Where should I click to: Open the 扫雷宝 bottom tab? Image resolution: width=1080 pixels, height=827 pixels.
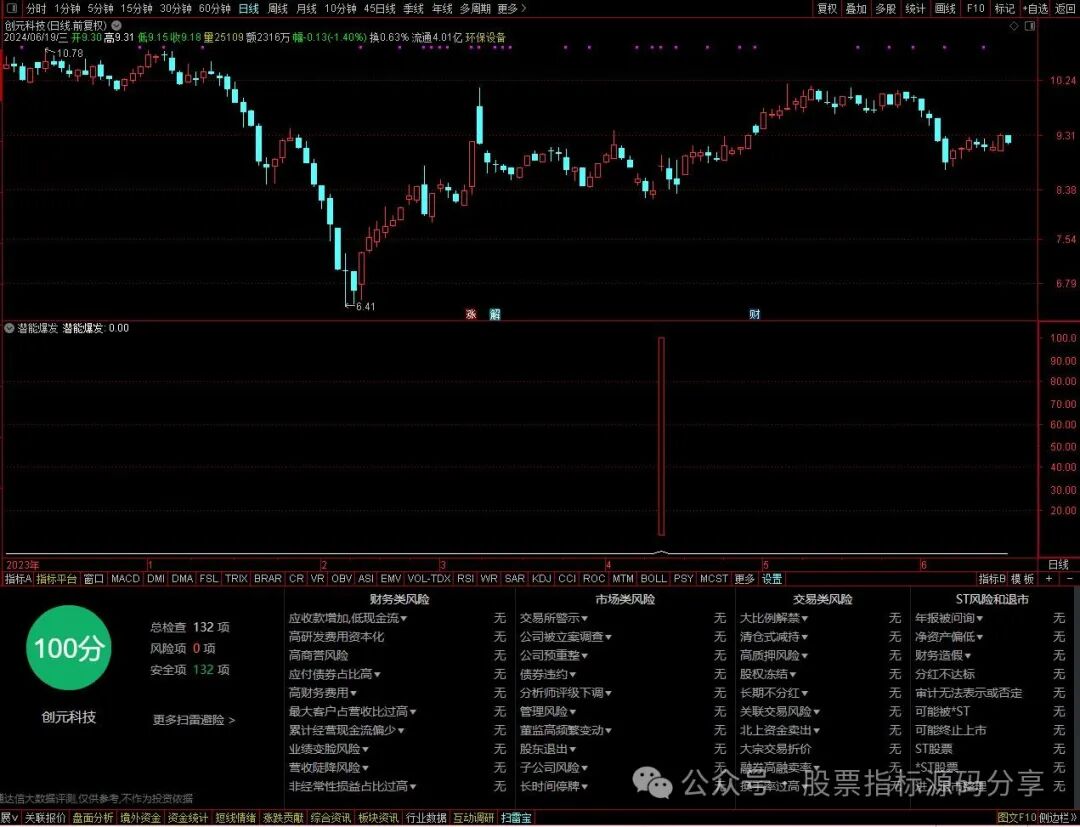516,818
